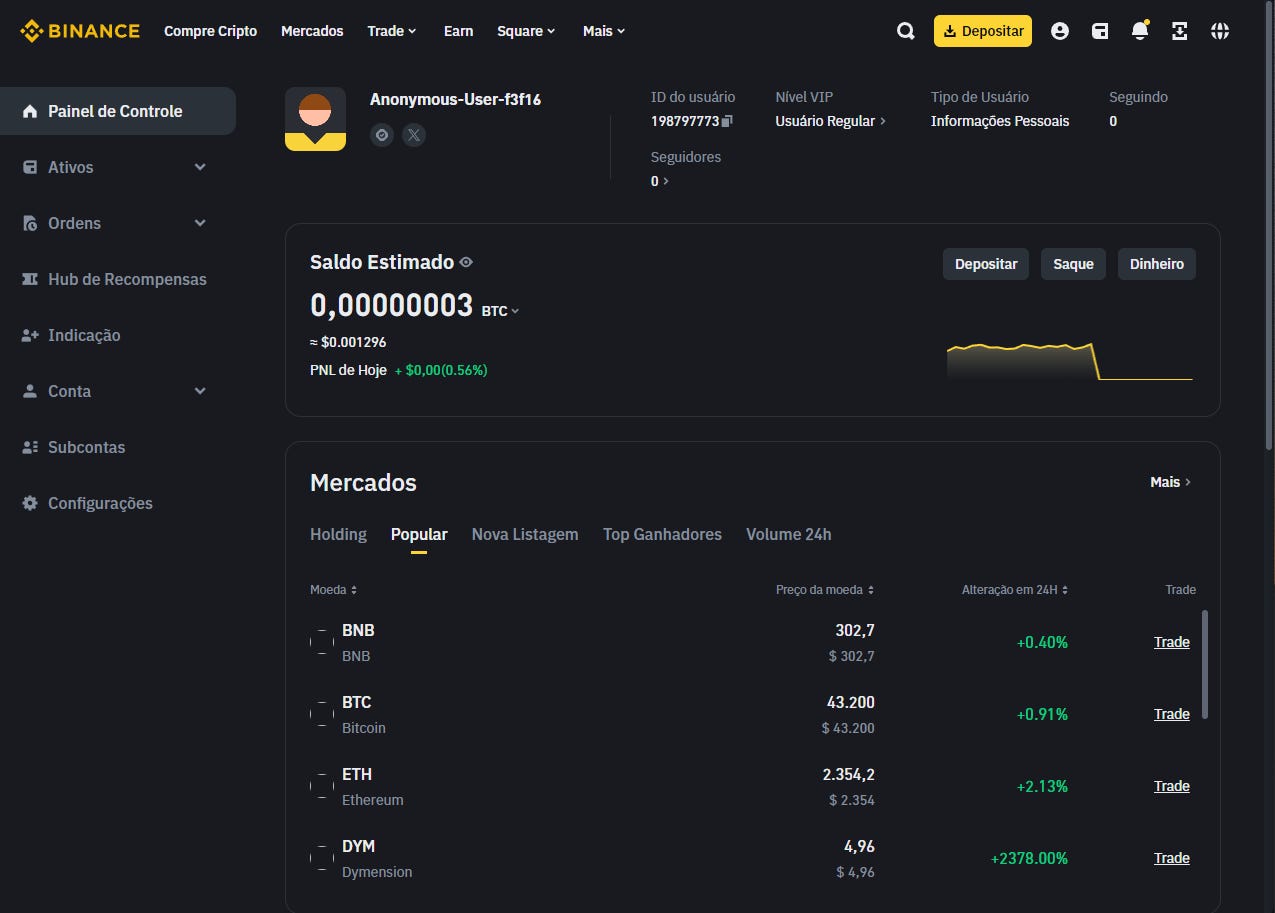
Task: Click the Dinheiro button
Action: pos(1156,264)
